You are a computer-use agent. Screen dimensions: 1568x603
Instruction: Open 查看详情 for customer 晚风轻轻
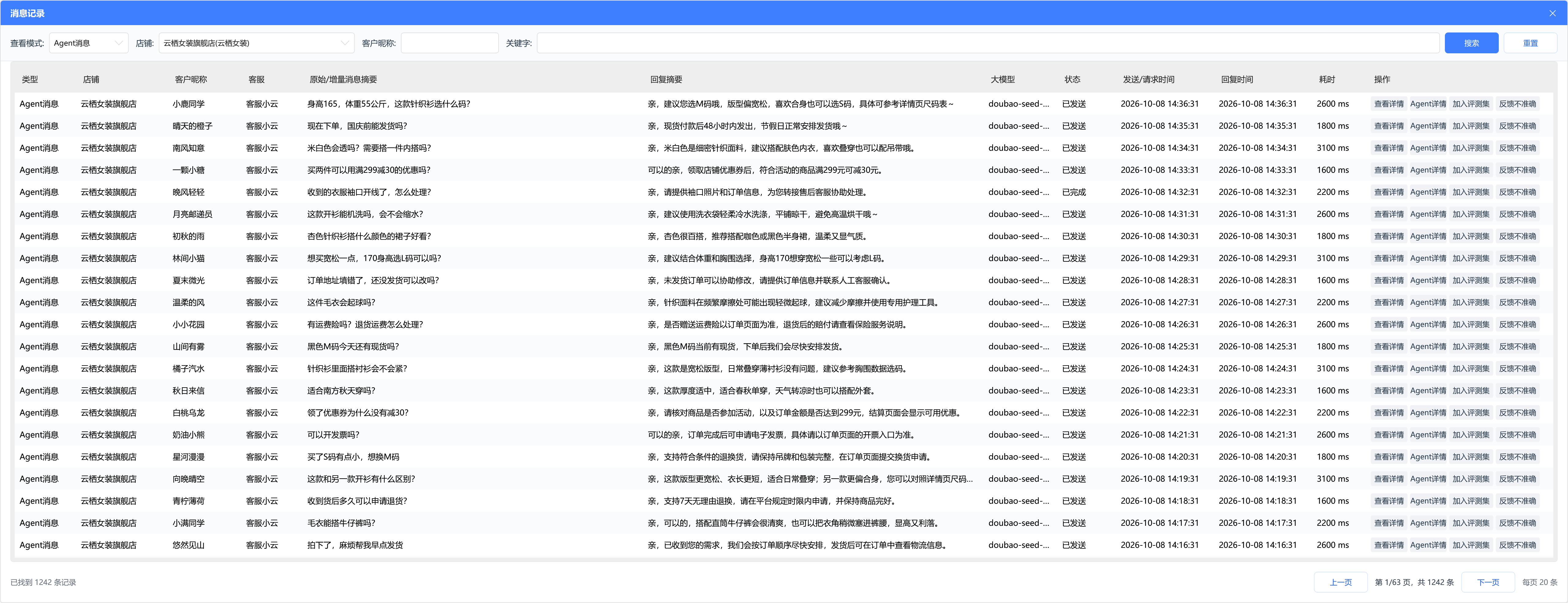coord(1389,192)
